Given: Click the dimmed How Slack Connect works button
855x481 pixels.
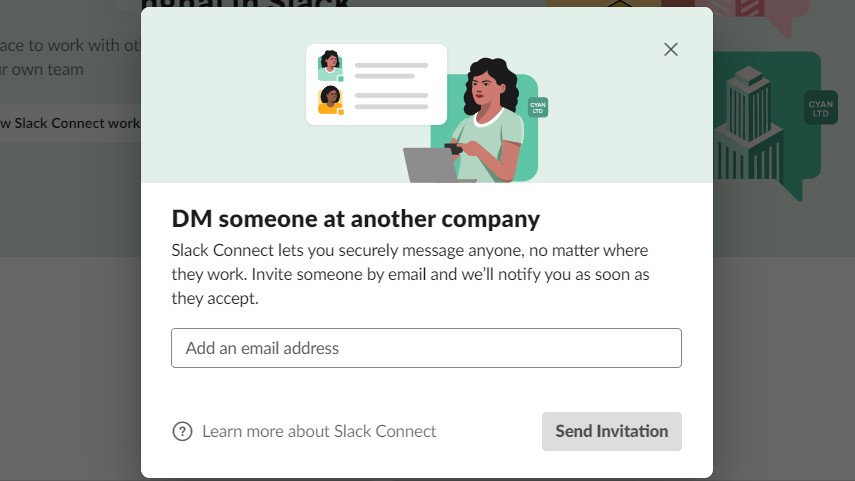Looking at the screenshot, I should (x=70, y=123).
